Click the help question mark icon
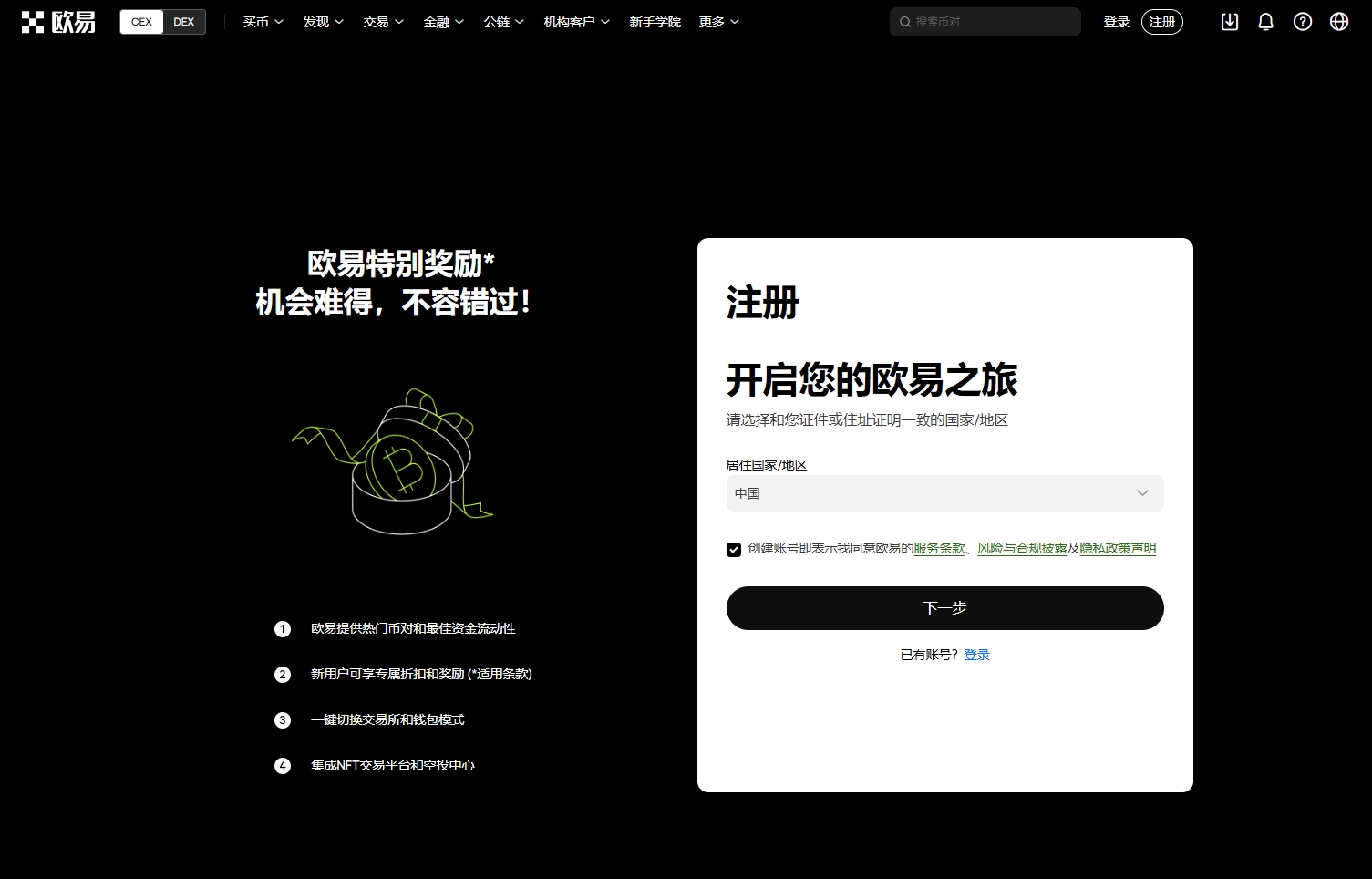Viewport: 1372px width, 879px height. tap(1302, 21)
